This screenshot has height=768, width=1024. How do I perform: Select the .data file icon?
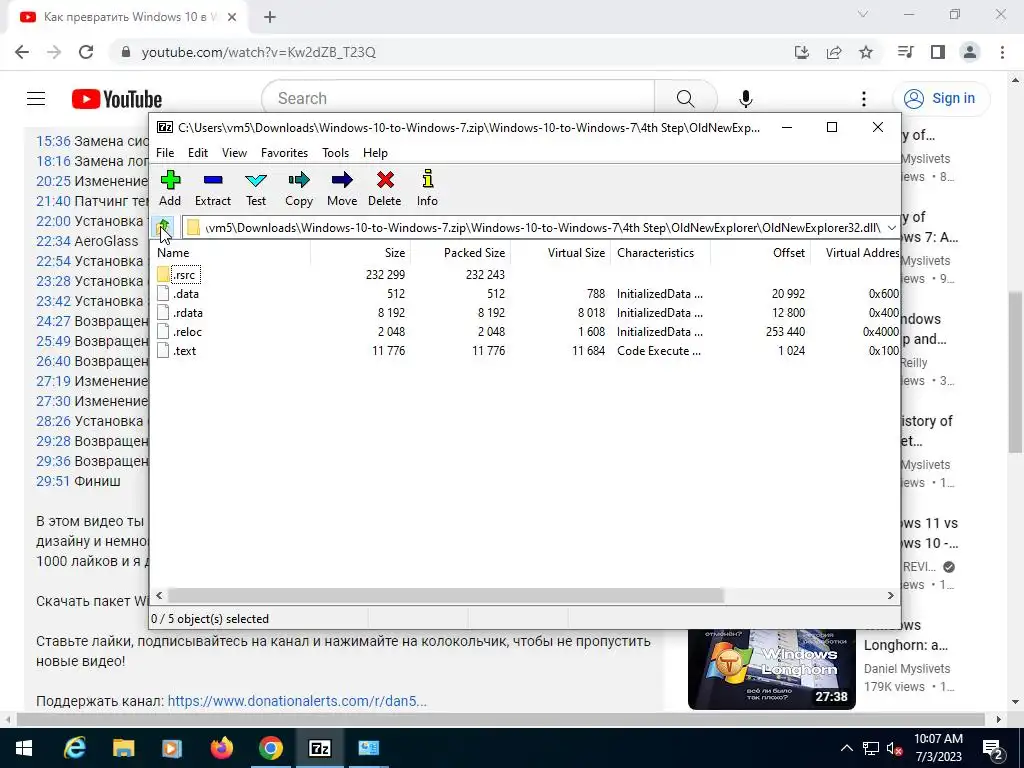(x=163, y=294)
